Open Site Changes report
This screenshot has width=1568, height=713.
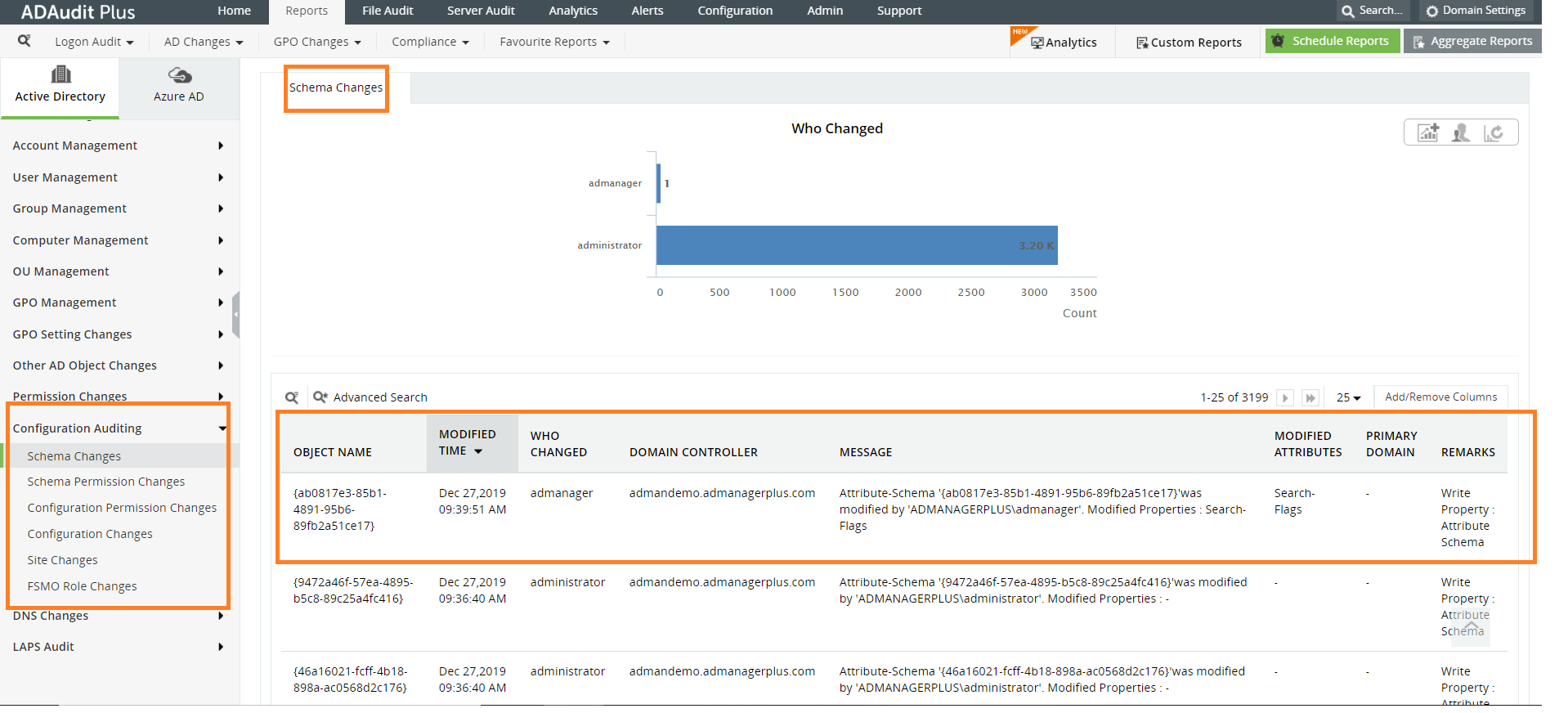tap(63, 560)
